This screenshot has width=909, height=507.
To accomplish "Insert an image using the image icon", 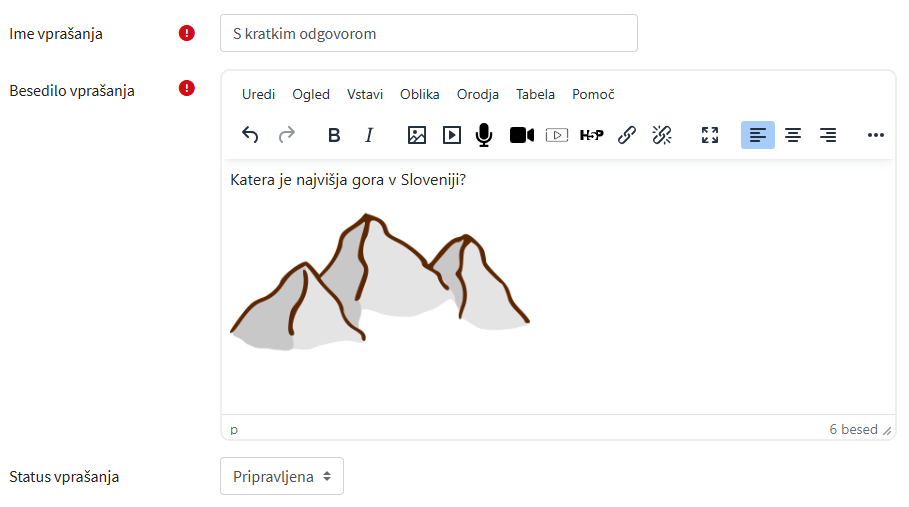I will pos(417,135).
